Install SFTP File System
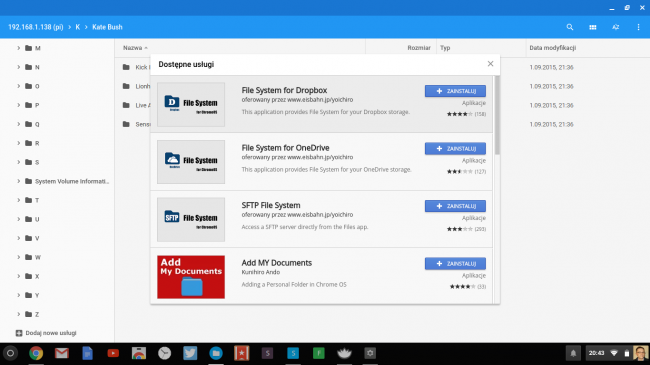Image resolution: width=650 pixels, height=365 pixels. coord(455,206)
